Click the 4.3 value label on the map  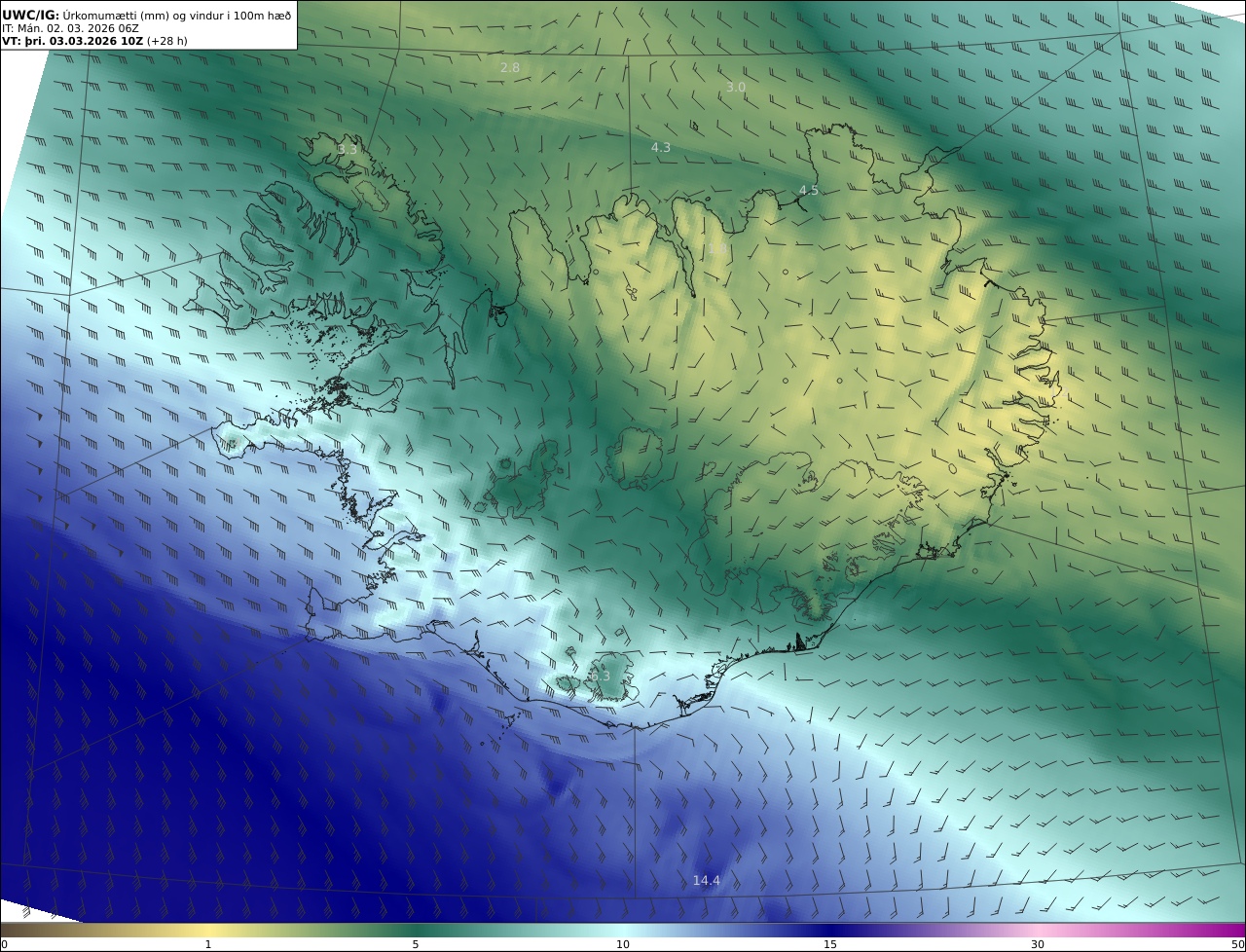(661, 147)
